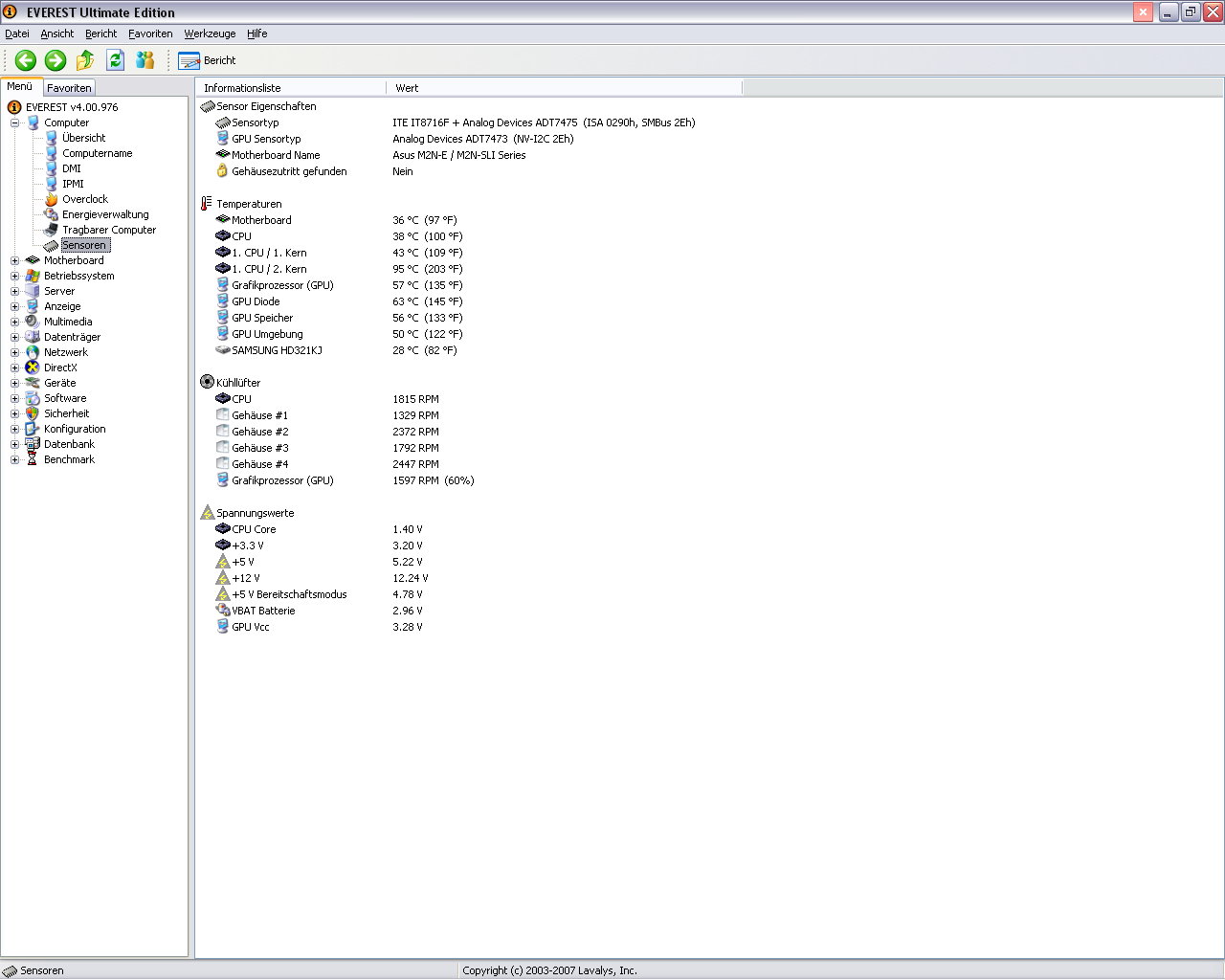This screenshot has width=1225, height=980.
Task: Click the Kühllüfter fan section icon
Action: click(208, 383)
